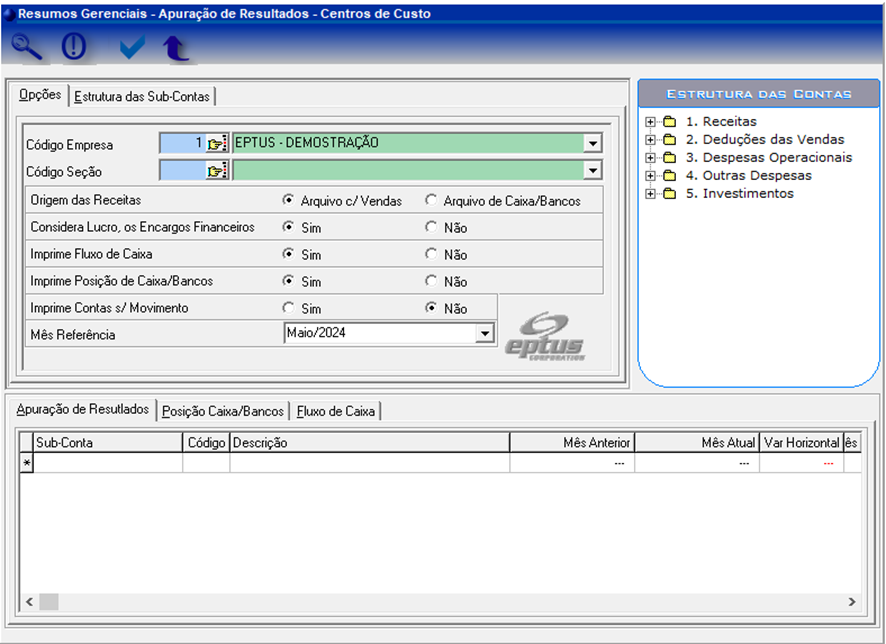
Task: Switch to Estrutura das Sub-Contas tab
Action: (x=142, y=97)
